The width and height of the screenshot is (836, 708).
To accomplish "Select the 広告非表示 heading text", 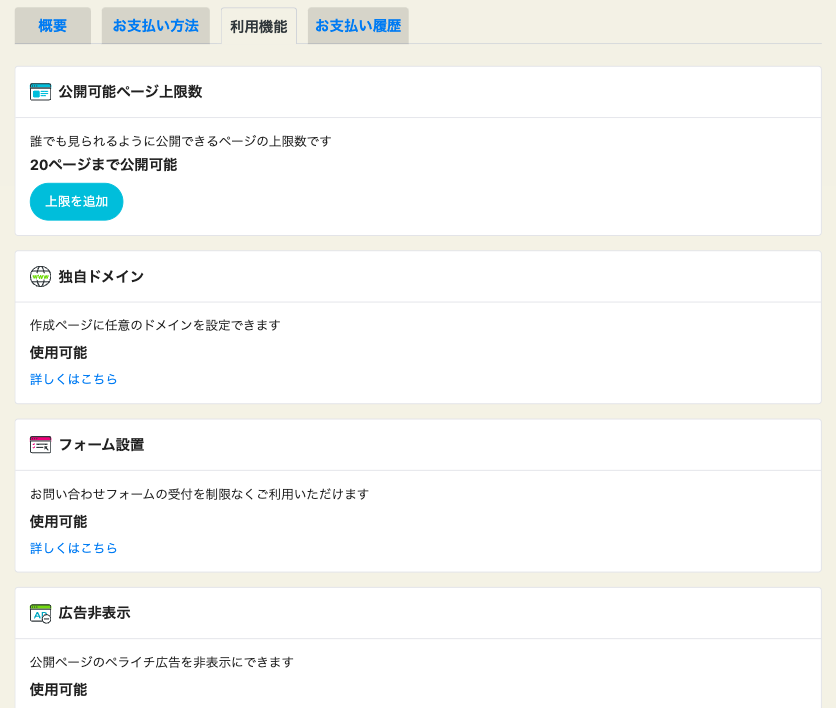I will (94, 613).
